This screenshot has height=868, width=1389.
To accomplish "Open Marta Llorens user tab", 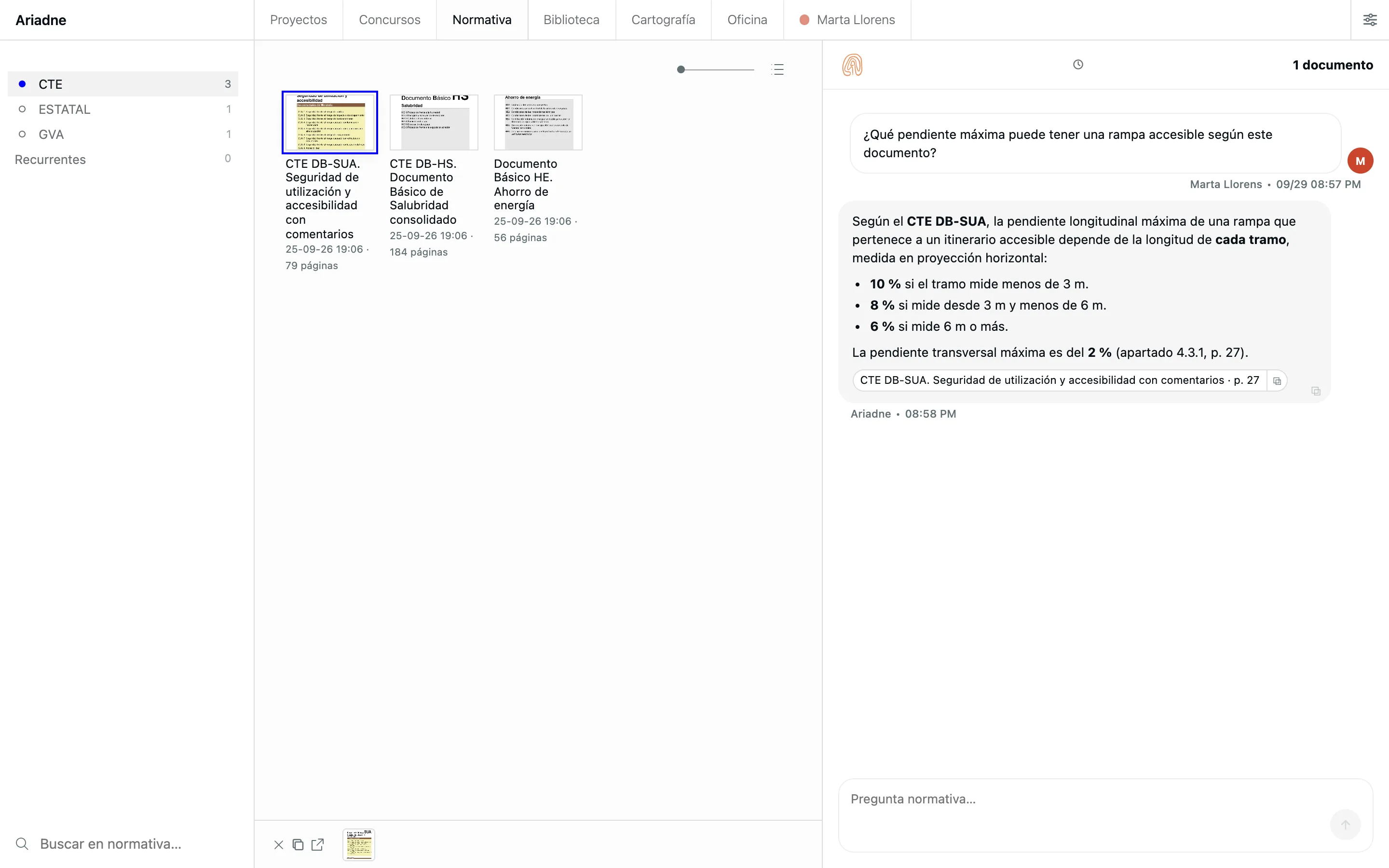I will tap(847, 20).
